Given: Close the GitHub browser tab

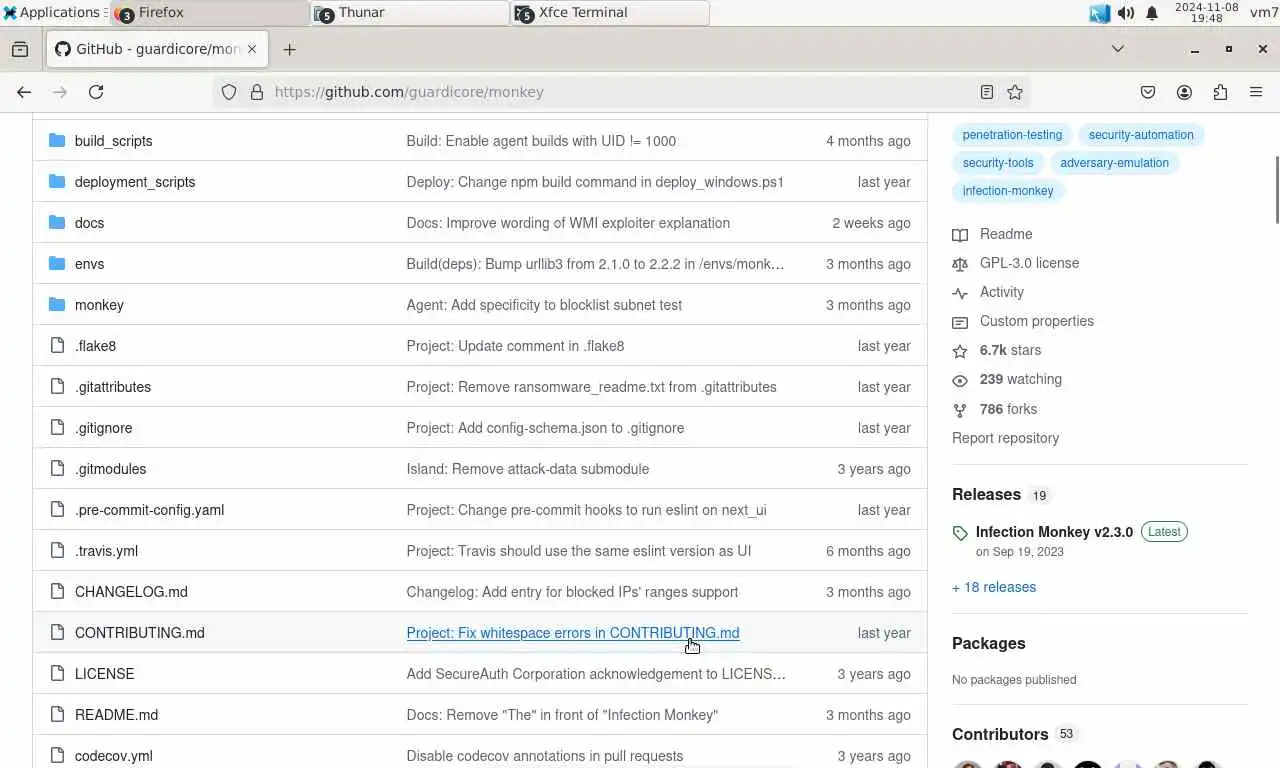Looking at the screenshot, I should [252, 49].
